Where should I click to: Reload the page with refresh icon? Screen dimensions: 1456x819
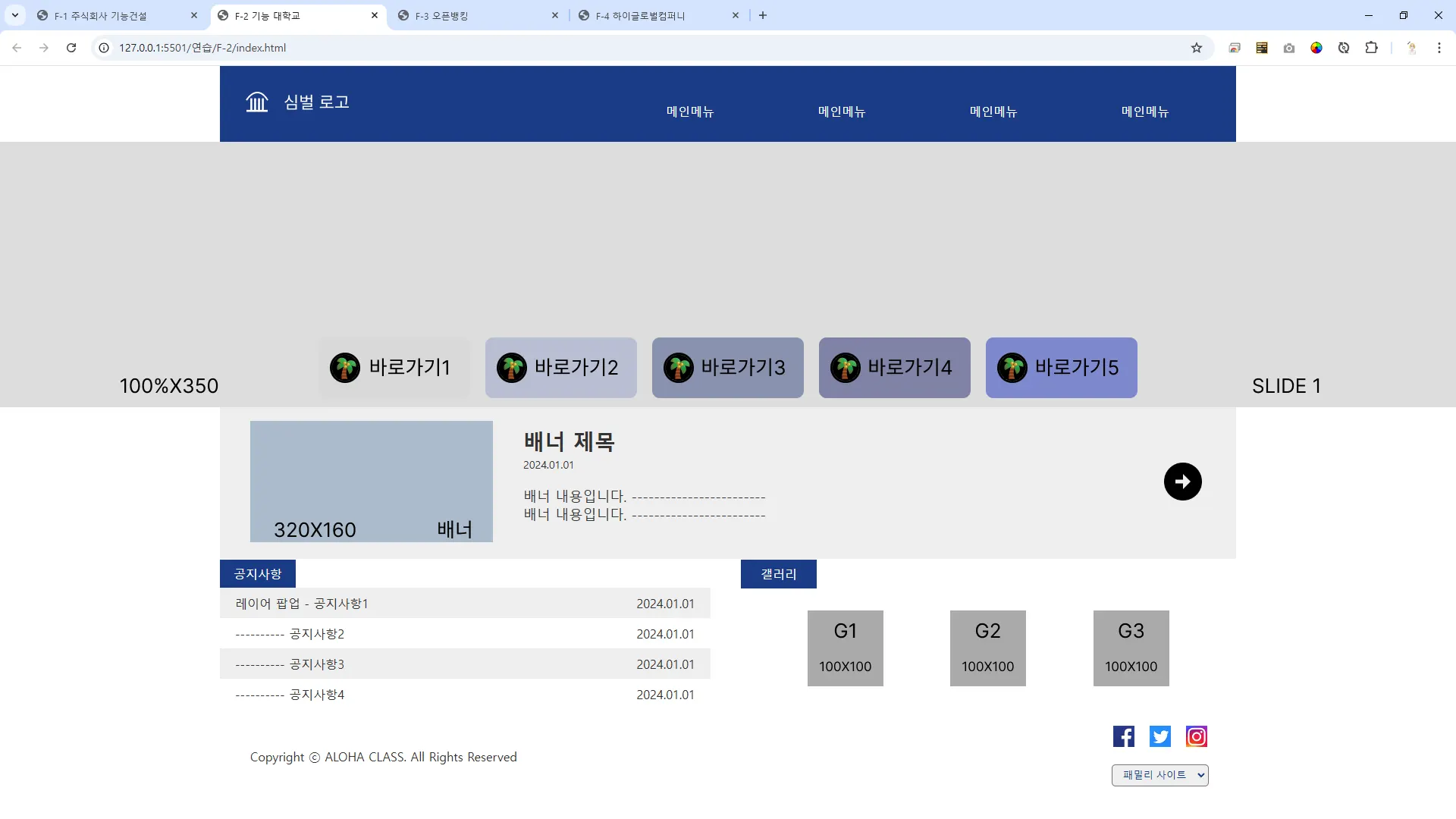pos(71,48)
